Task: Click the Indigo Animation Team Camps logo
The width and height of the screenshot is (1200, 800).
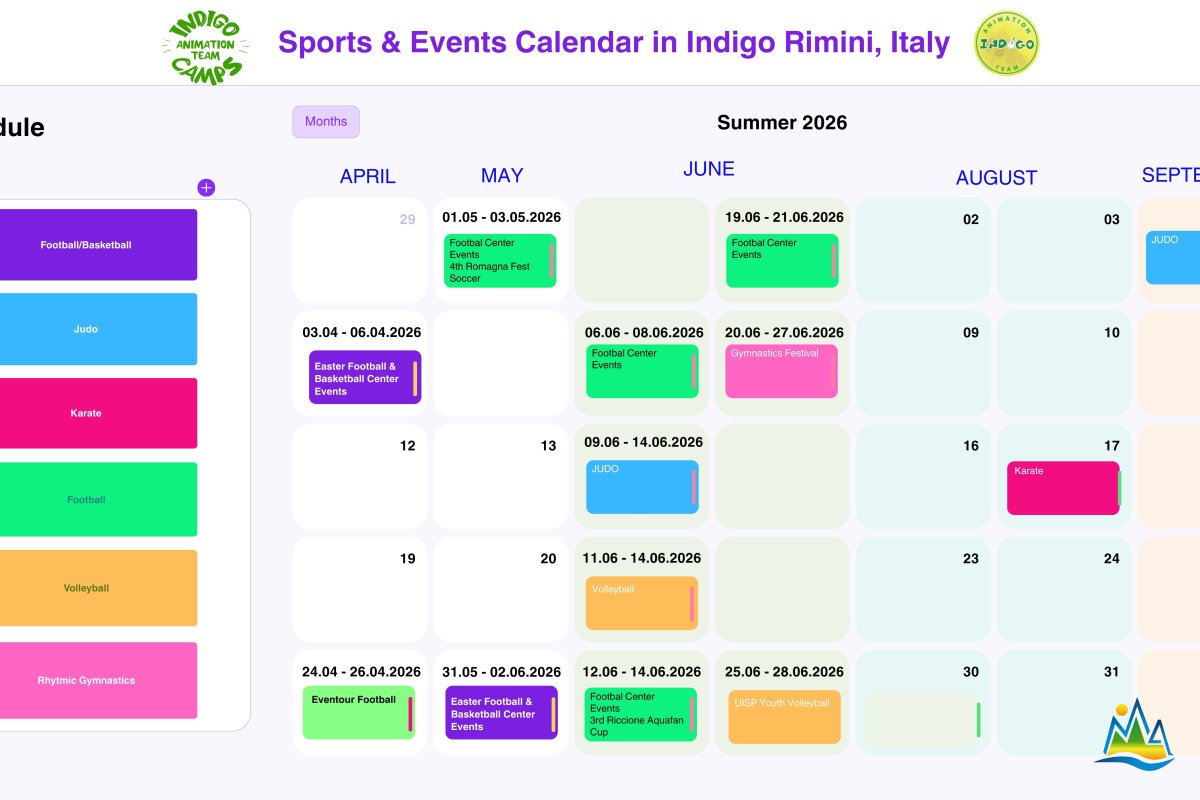Action: [204, 46]
